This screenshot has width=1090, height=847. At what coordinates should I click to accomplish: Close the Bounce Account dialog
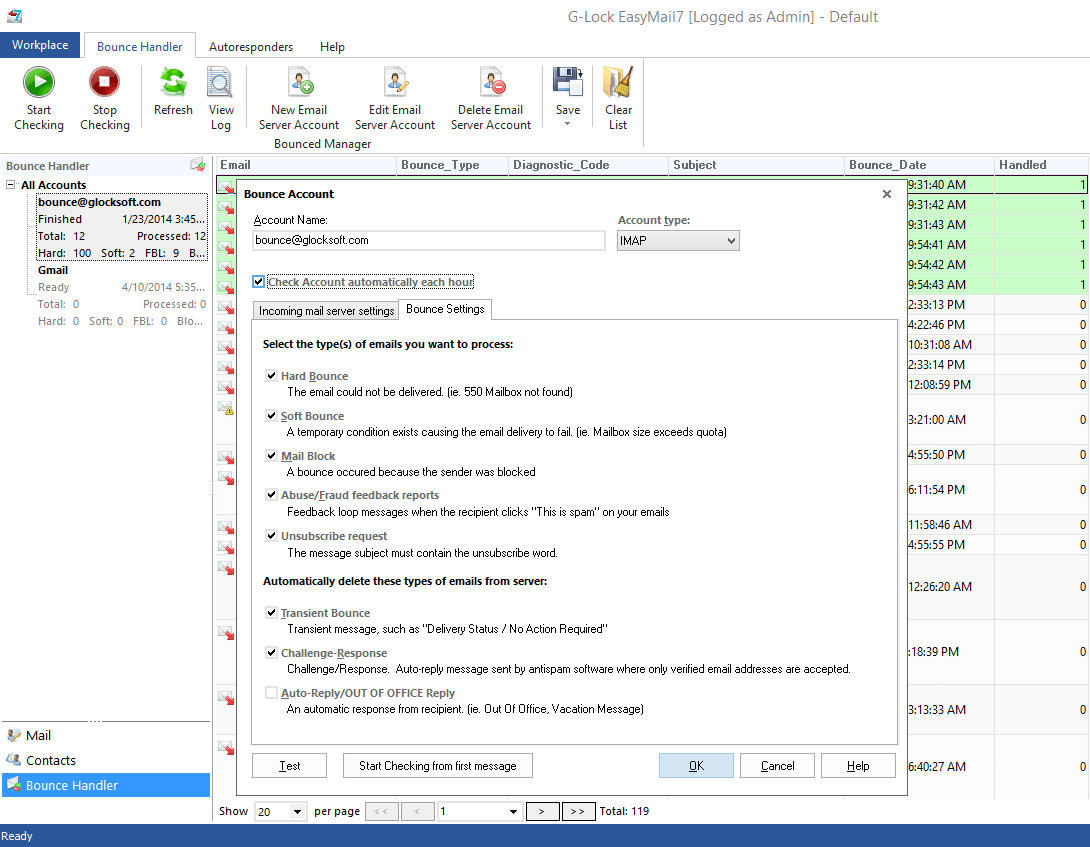point(886,194)
